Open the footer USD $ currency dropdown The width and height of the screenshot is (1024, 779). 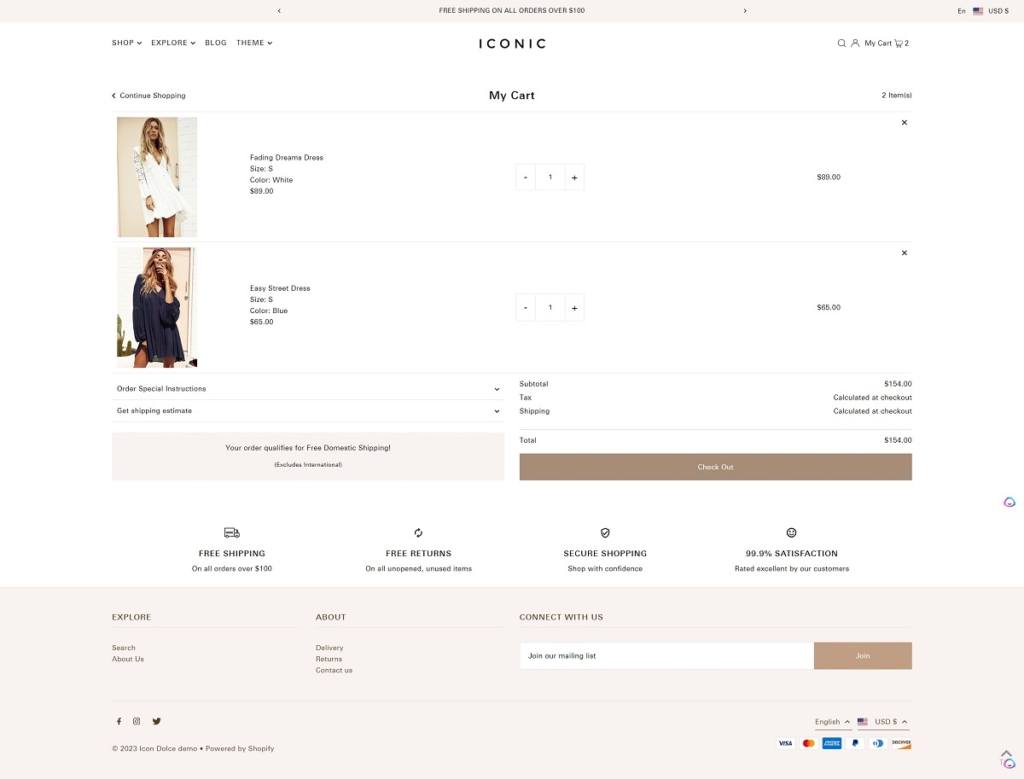pyautogui.click(x=884, y=722)
